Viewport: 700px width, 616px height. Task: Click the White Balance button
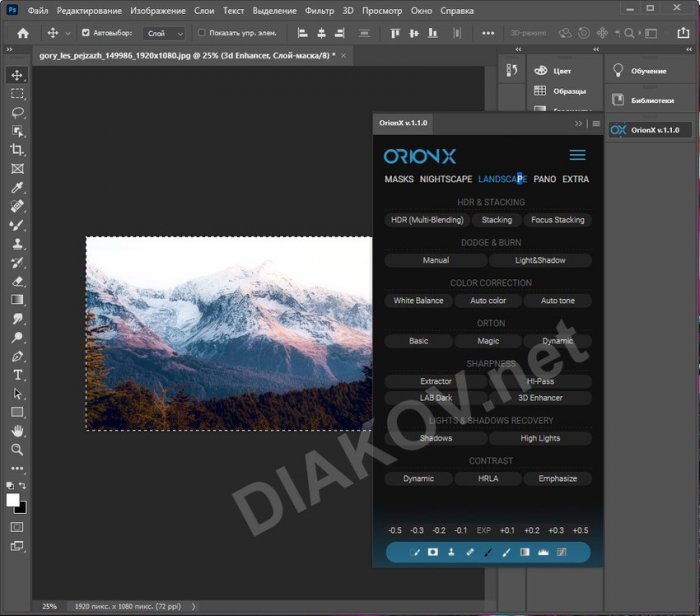tap(418, 300)
